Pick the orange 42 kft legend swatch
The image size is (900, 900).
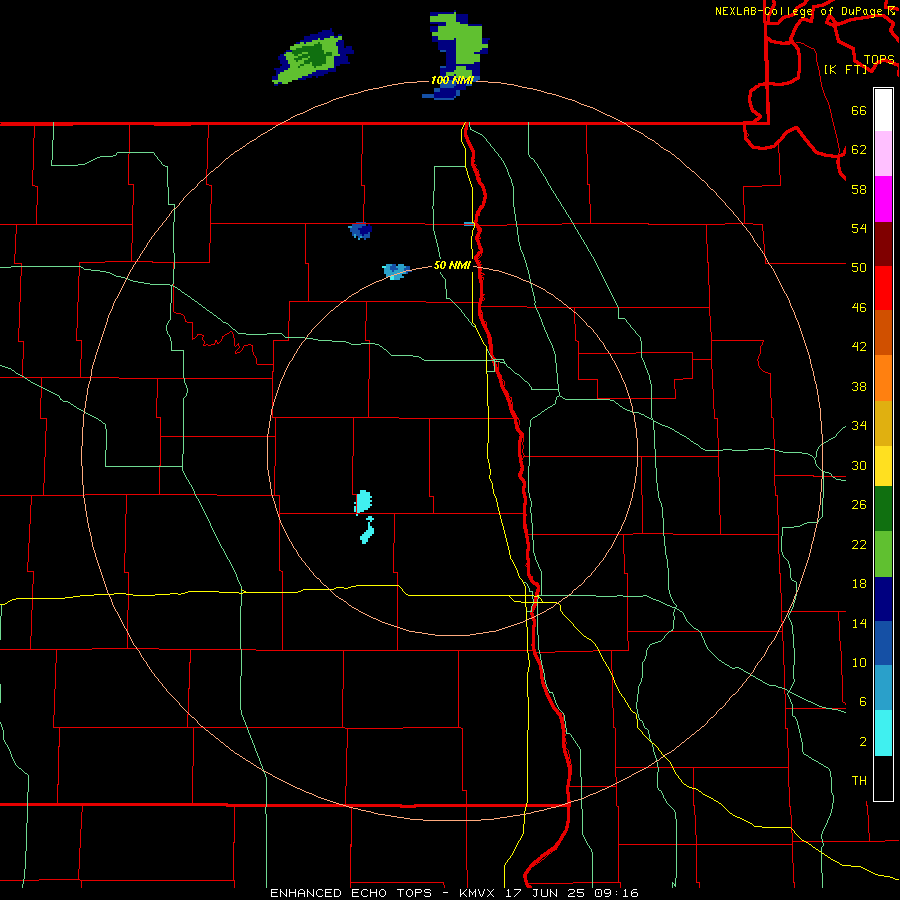point(883,378)
